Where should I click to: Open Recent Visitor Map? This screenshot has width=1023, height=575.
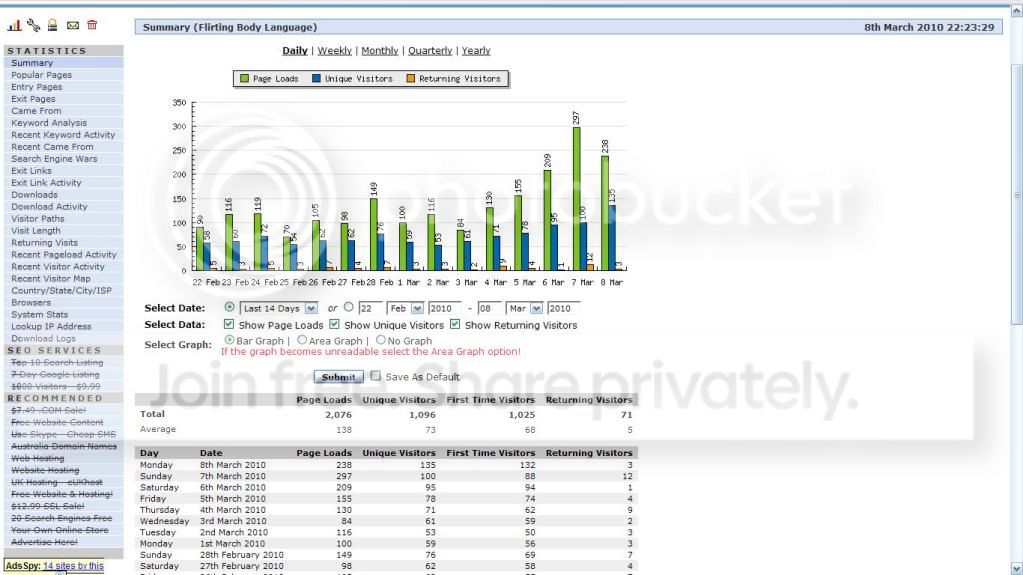(x=51, y=279)
